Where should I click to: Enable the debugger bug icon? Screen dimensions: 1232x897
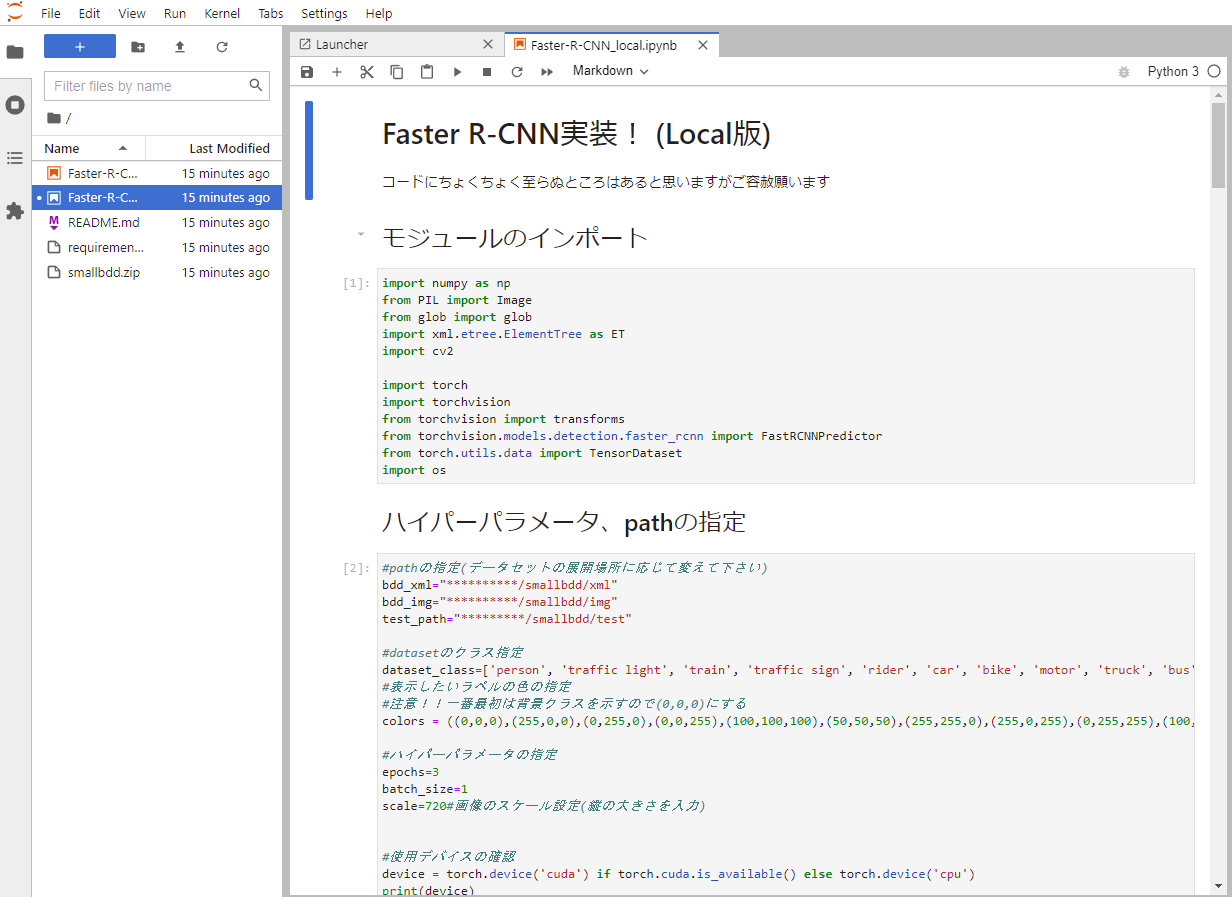[x=1124, y=72]
